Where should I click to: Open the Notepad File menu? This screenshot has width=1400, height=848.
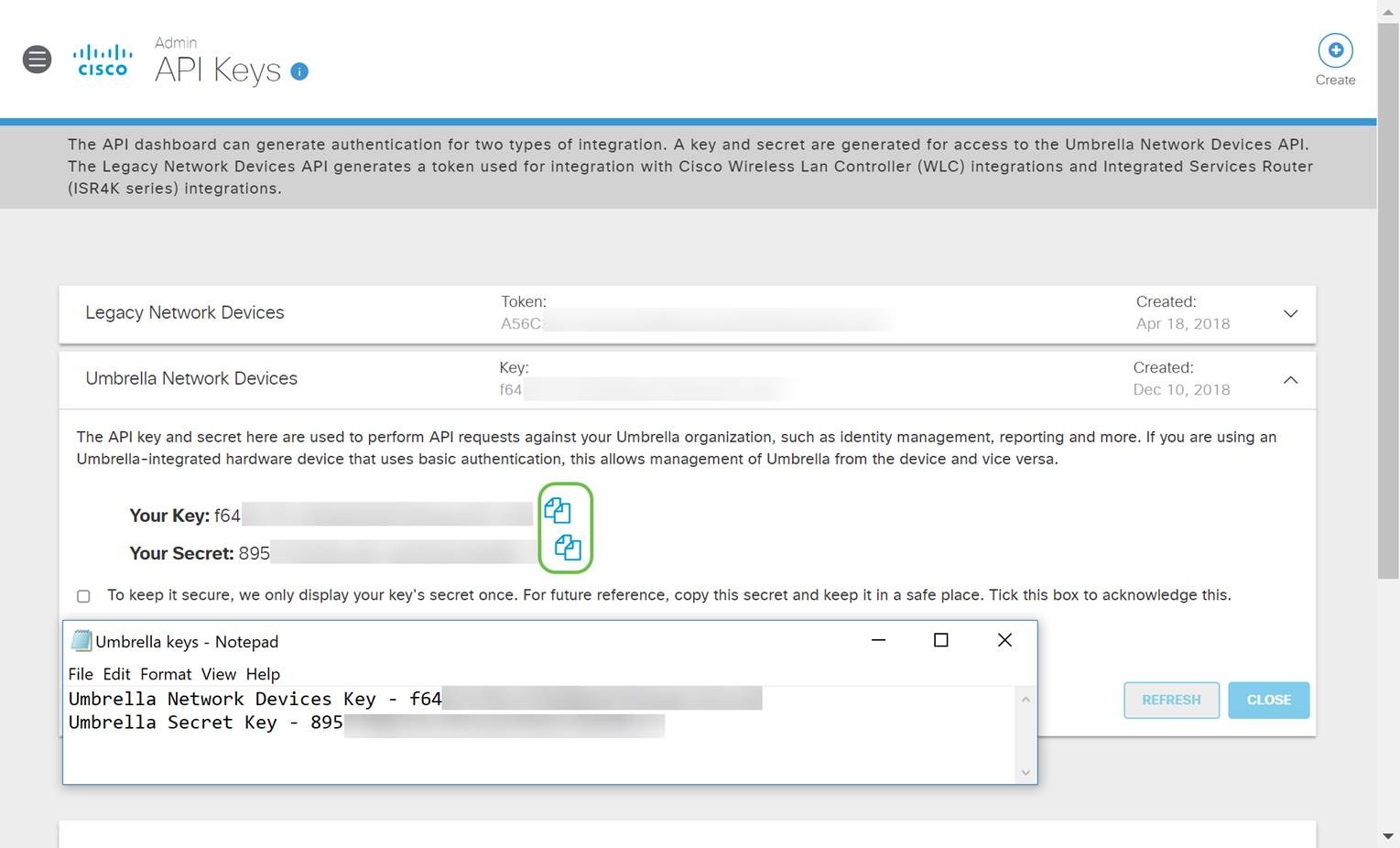pyautogui.click(x=81, y=674)
